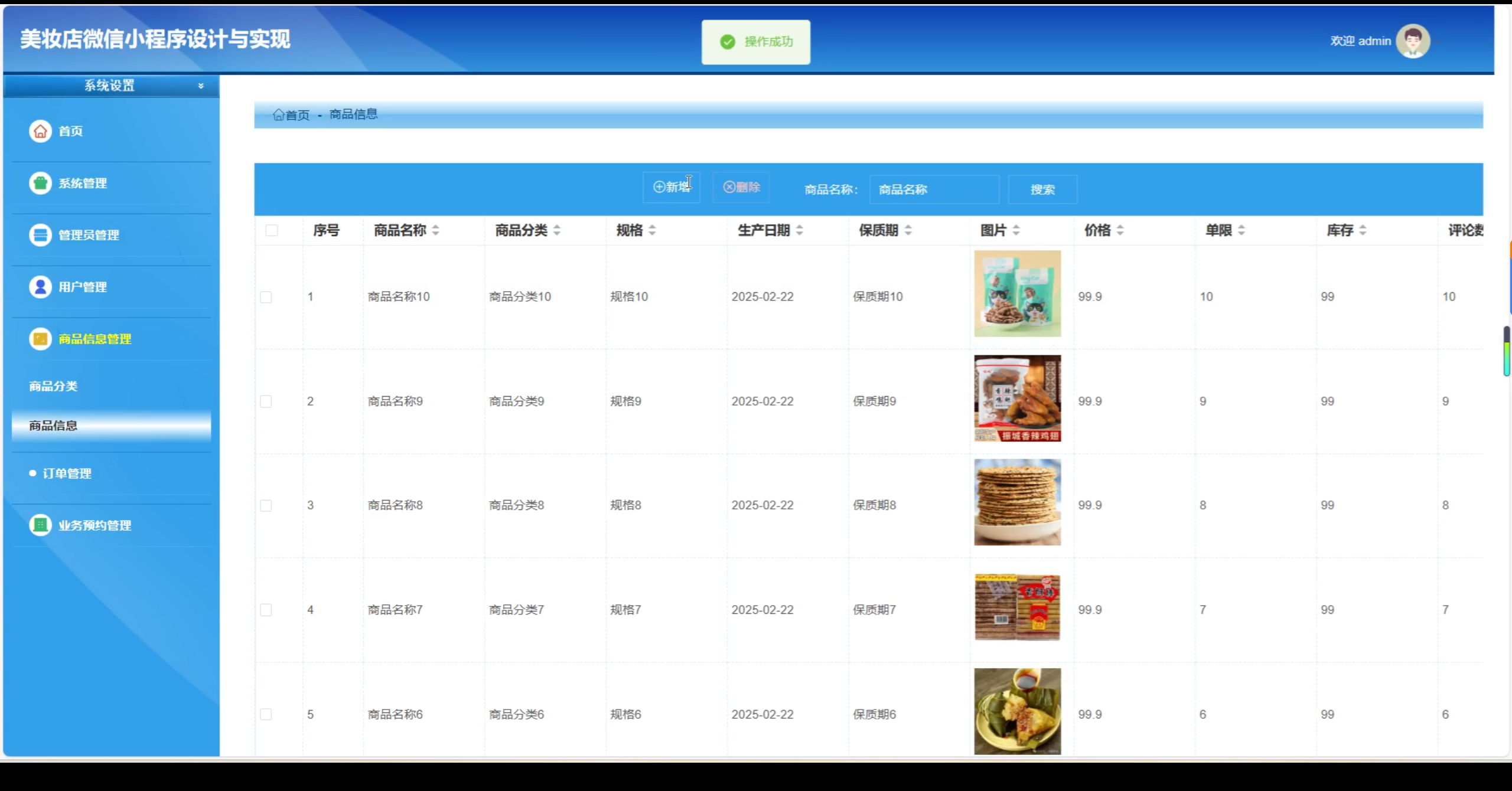Sort by 商品名称 column arrows
Viewport: 1512px width, 791px height.
pyautogui.click(x=435, y=230)
